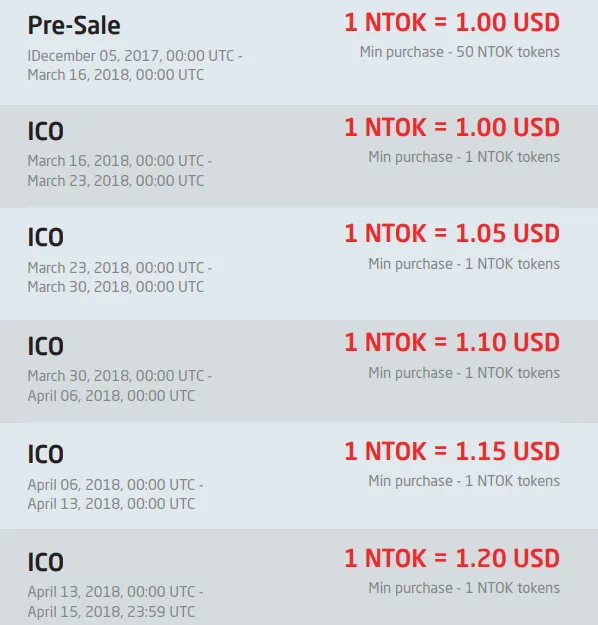Click April 06, 2018 end date of 1.10 round
The image size is (598, 625).
coord(111,396)
